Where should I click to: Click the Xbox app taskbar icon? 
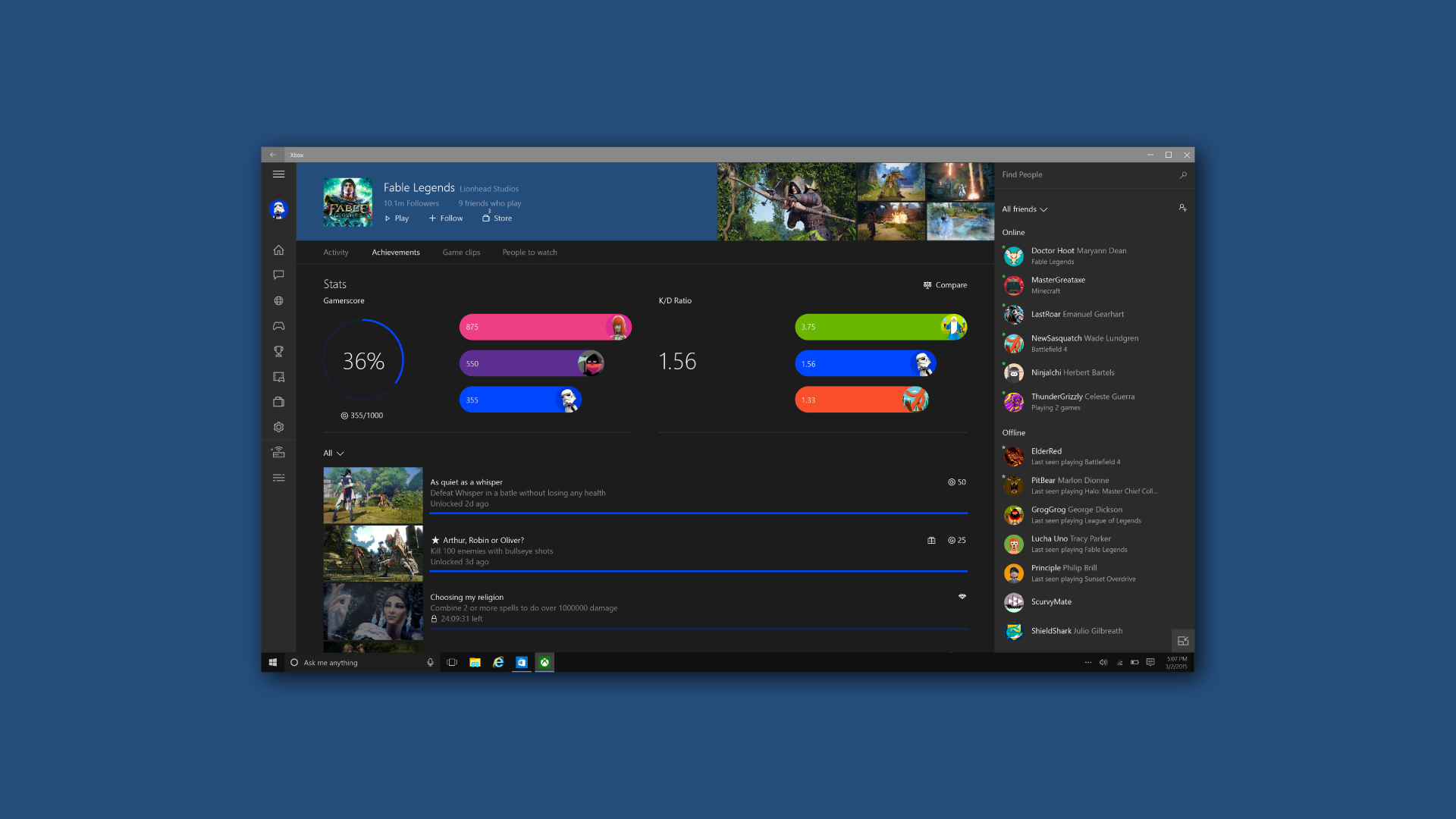click(x=544, y=662)
